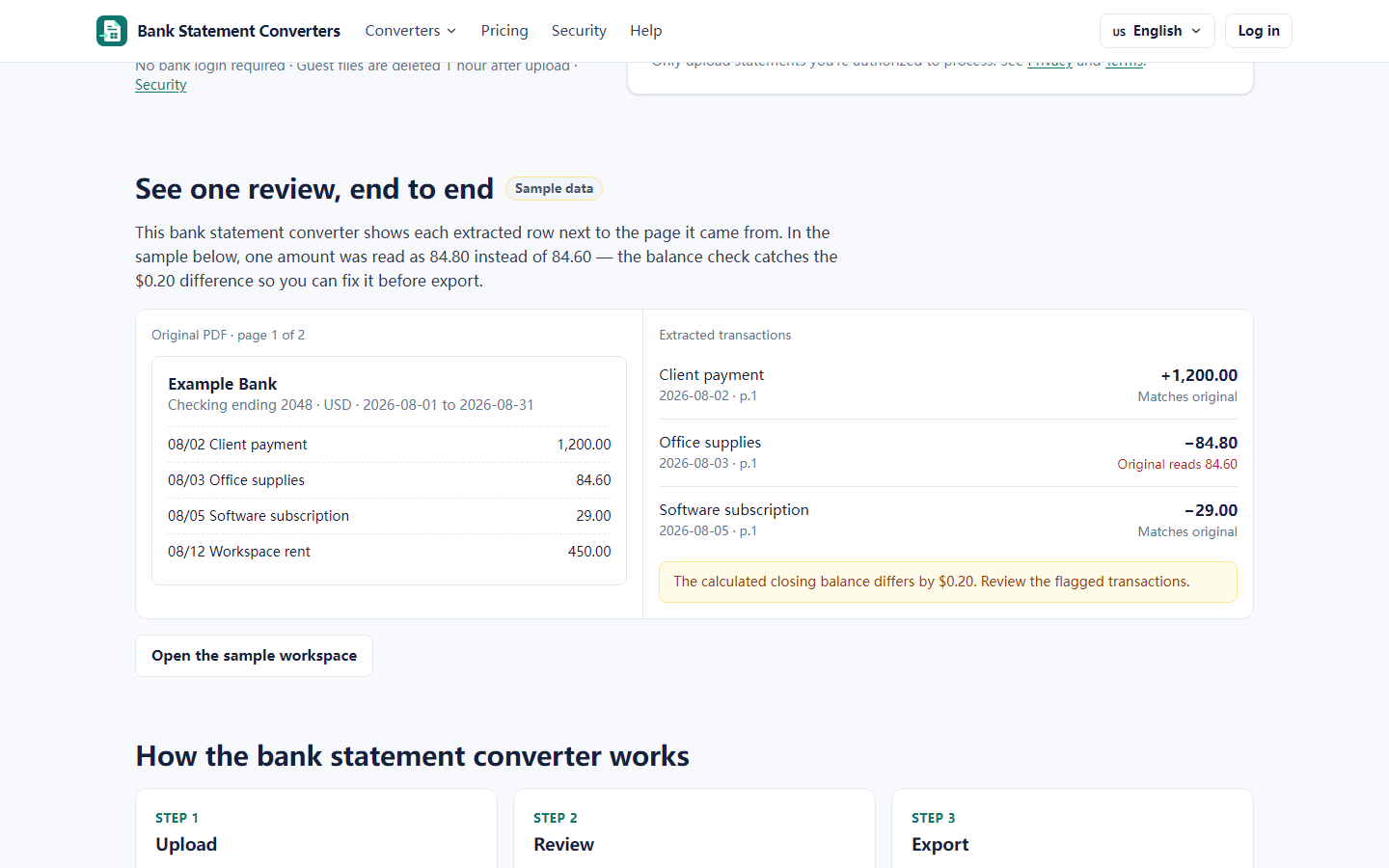Image resolution: width=1389 pixels, height=868 pixels.
Task: Open Security in the top navigation bar
Action: [579, 31]
